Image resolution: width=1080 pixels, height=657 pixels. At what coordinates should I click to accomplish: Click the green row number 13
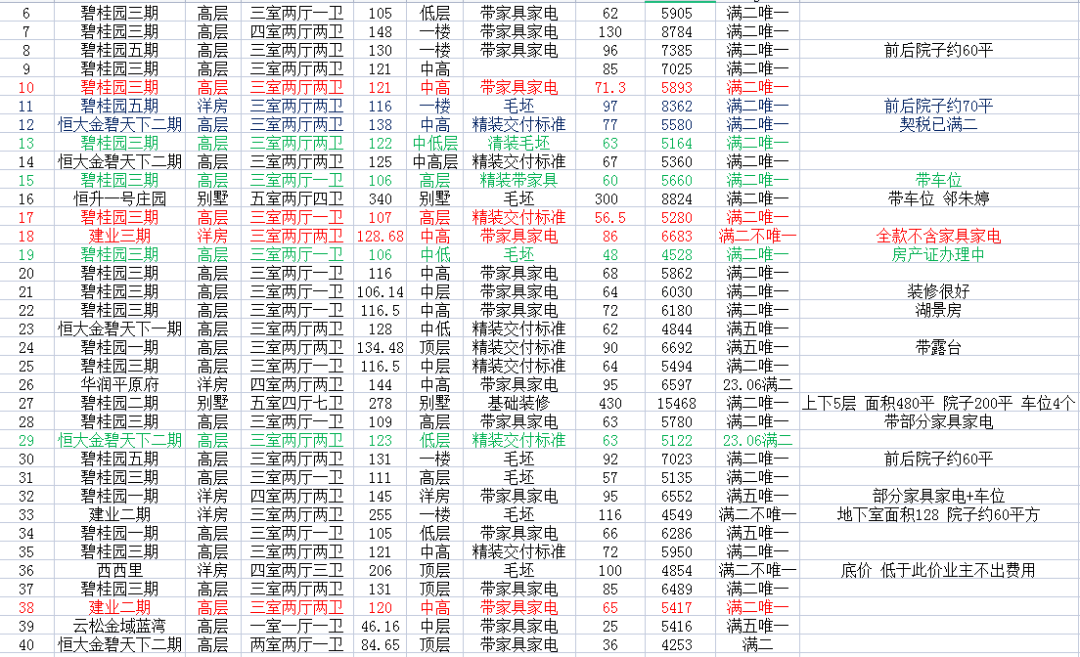(x=26, y=143)
